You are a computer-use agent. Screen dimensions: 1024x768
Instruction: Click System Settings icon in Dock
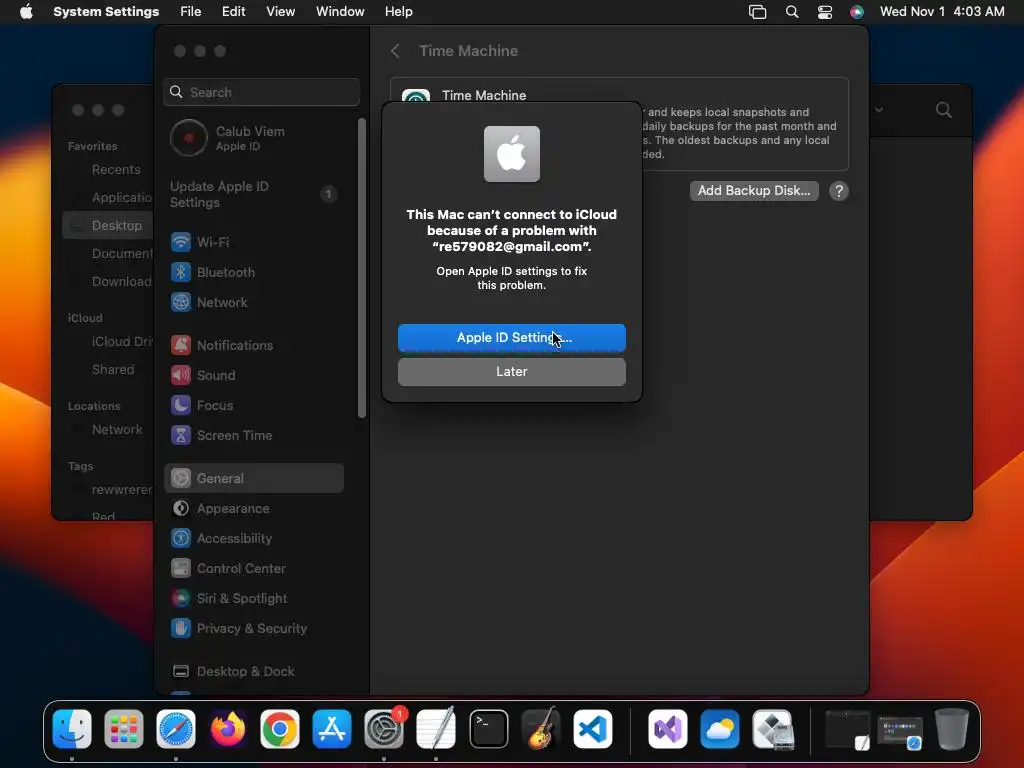384,729
